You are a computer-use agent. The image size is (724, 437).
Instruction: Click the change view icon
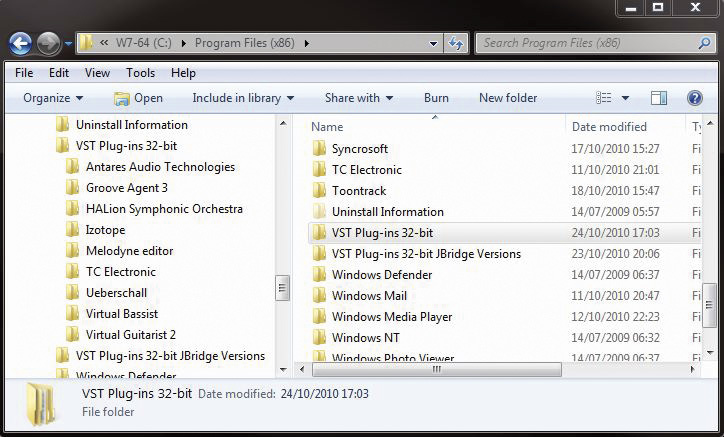tap(603, 98)
